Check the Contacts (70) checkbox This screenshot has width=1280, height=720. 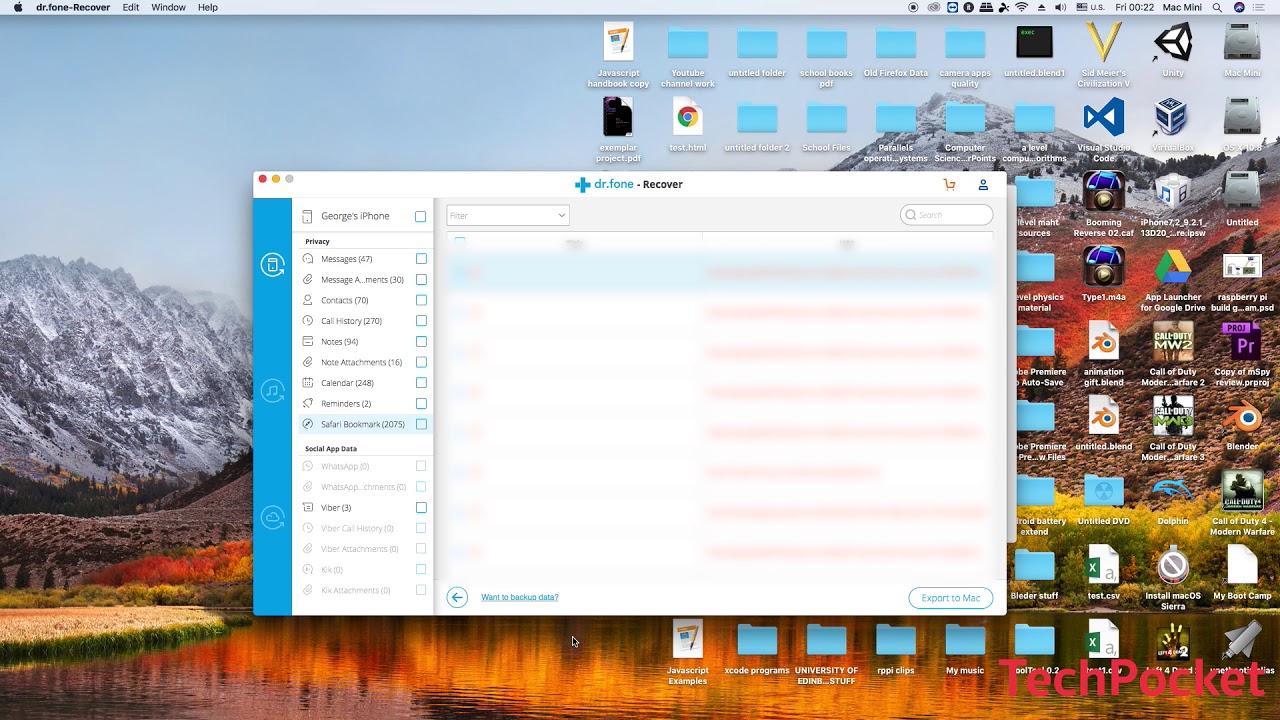coord(421,300)
